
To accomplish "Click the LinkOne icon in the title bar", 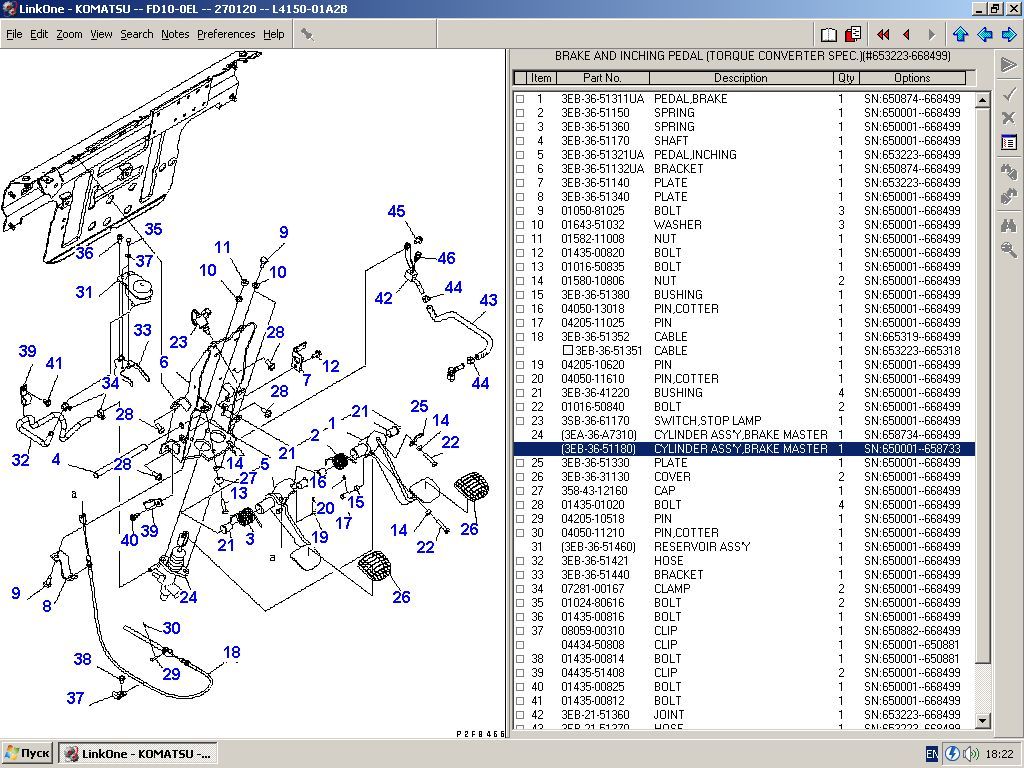I will (9, 8).
